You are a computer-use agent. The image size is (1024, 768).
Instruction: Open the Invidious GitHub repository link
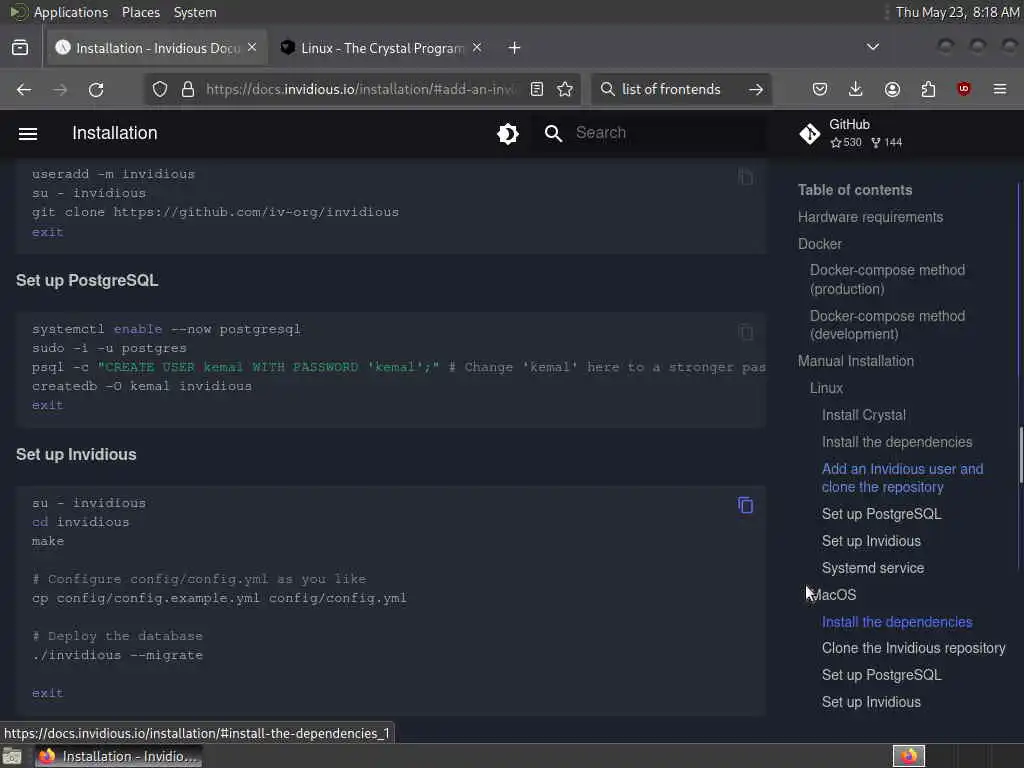851,133
